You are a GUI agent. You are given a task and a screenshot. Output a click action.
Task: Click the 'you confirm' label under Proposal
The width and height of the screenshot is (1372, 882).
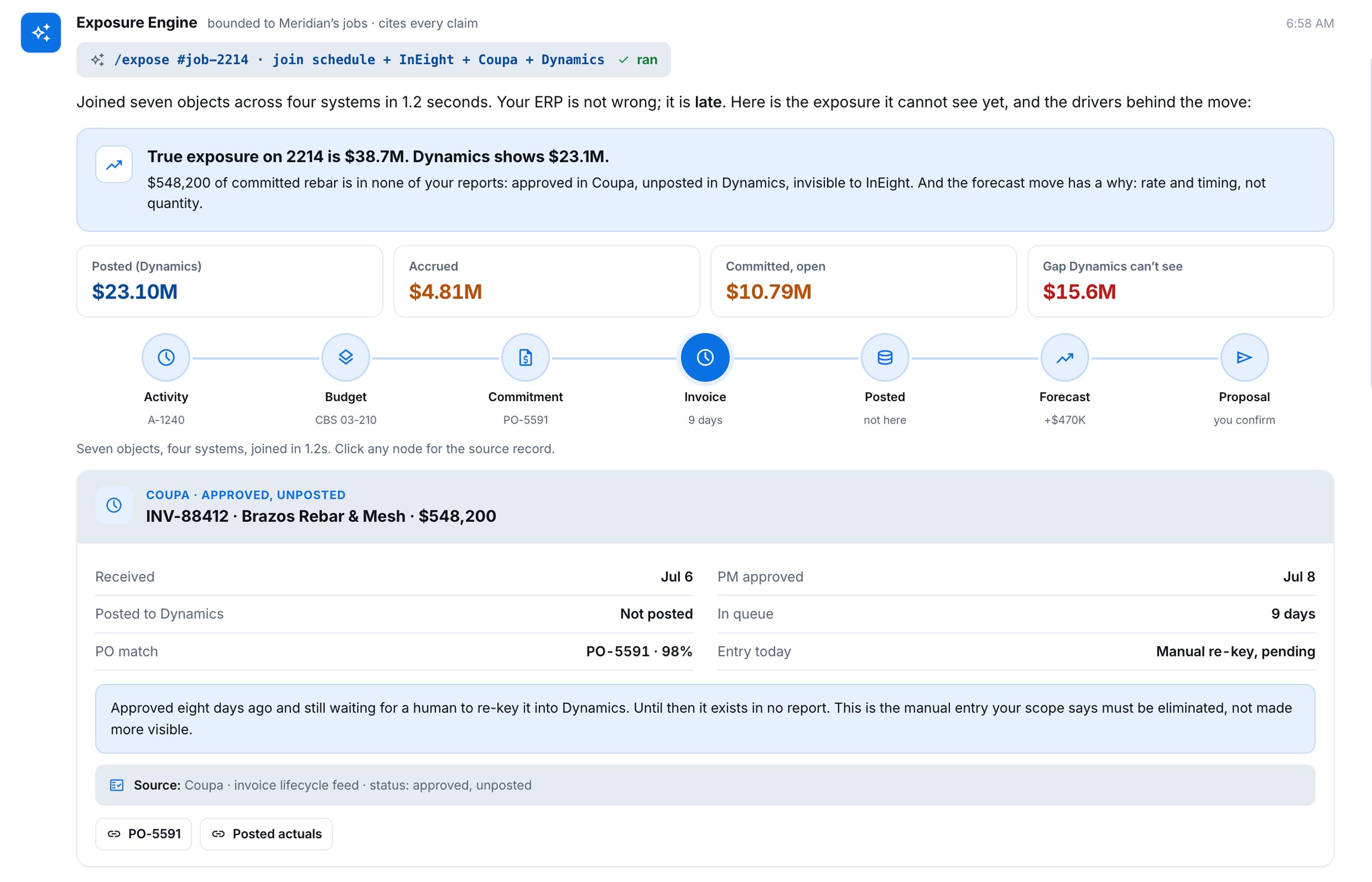click(1245, 420)
